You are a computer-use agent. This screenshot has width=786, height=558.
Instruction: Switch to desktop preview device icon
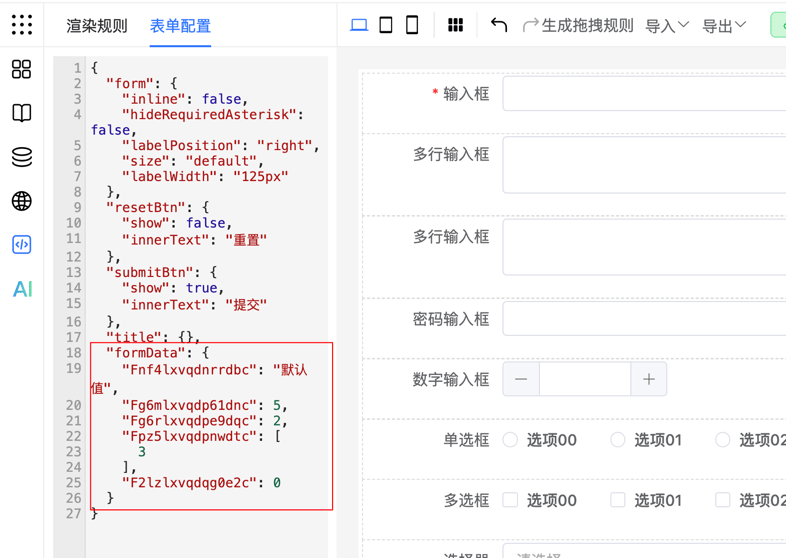[x=359, y=25]
